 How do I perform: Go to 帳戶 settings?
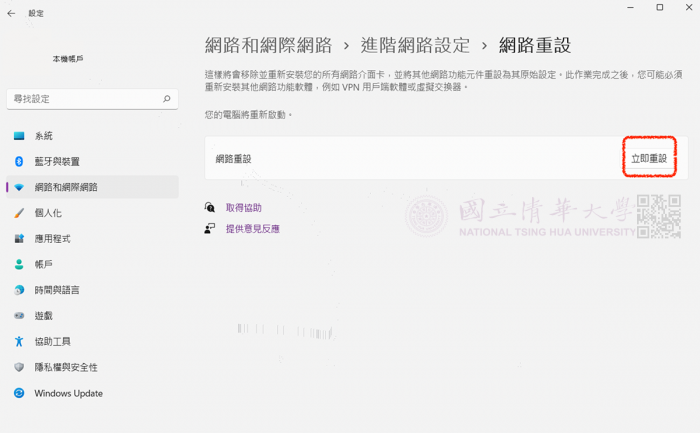[x=44, y=264]
